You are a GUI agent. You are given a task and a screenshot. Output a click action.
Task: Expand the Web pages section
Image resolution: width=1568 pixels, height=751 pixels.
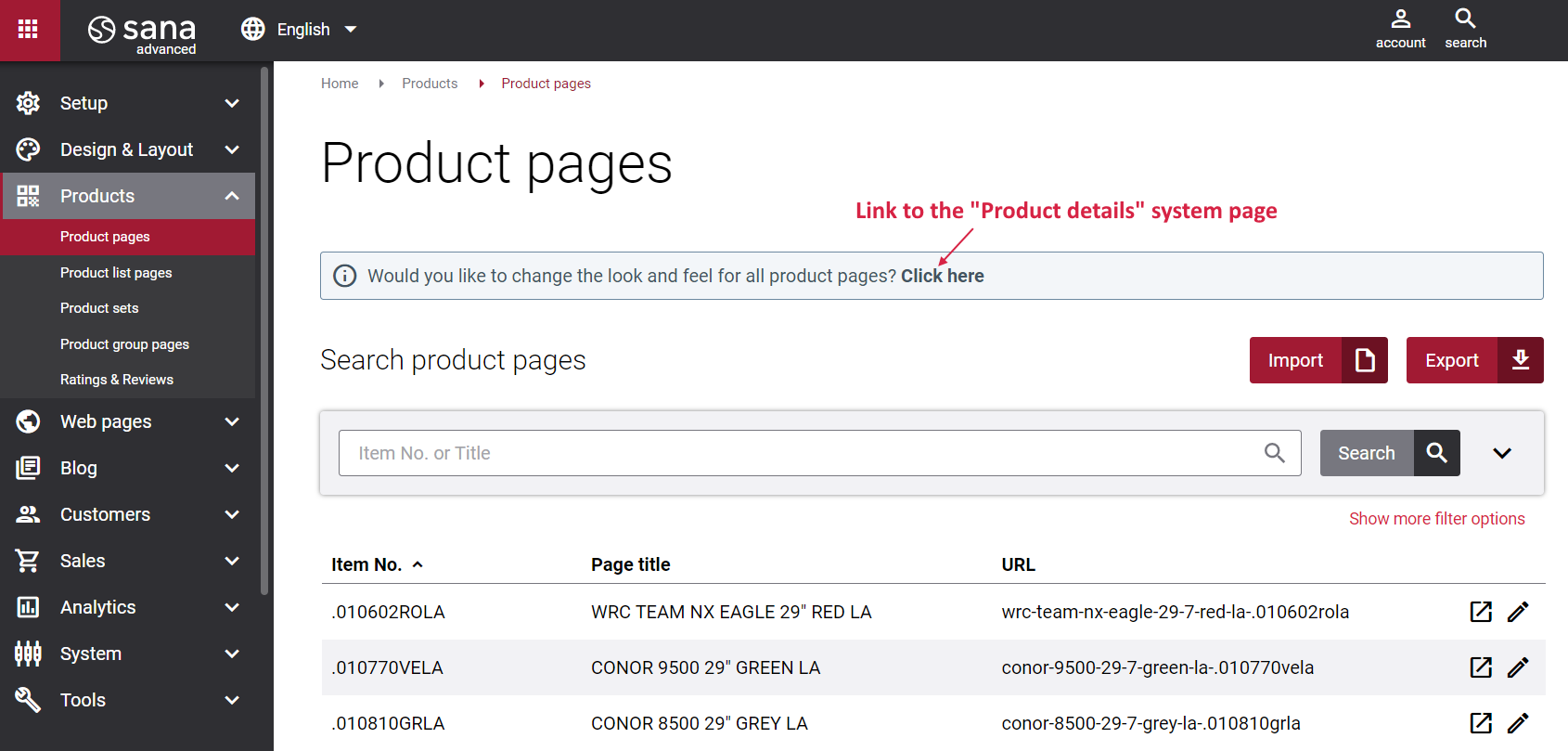click(x=232, y=421)
